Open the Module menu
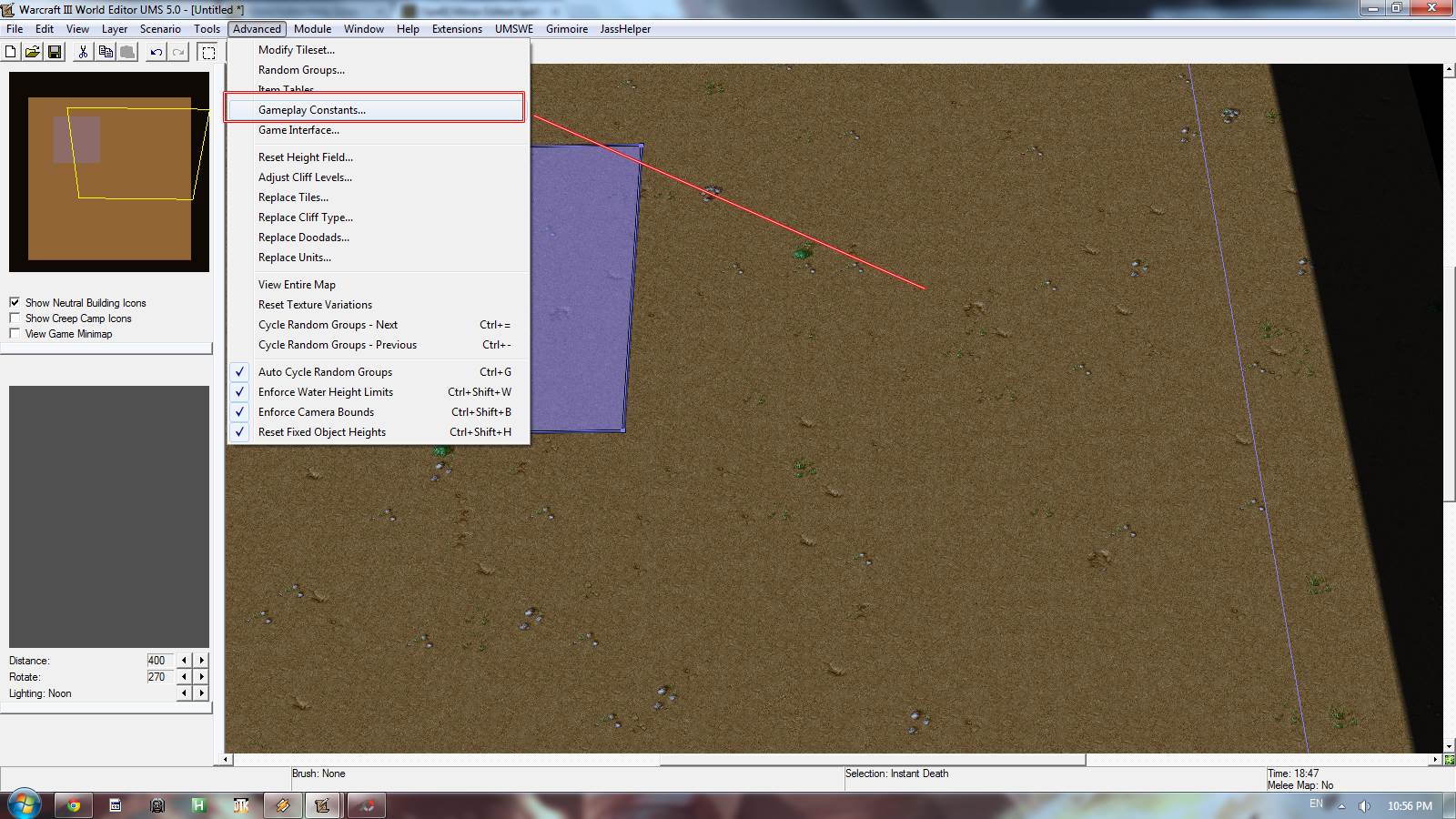 (312, 29)
